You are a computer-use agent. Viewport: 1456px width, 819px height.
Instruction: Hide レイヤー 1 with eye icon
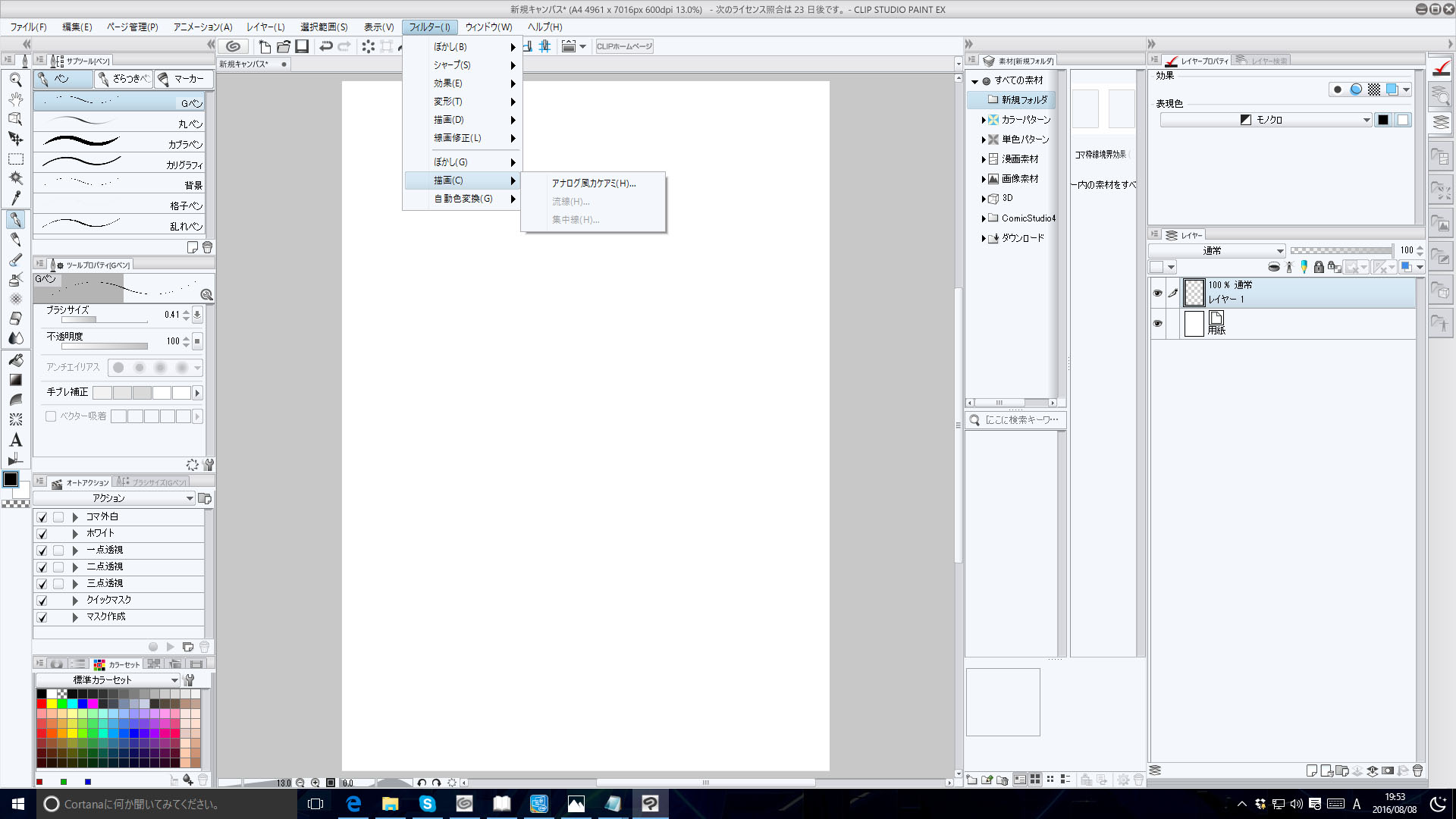pyautogui.click(x=1157, y=293)
